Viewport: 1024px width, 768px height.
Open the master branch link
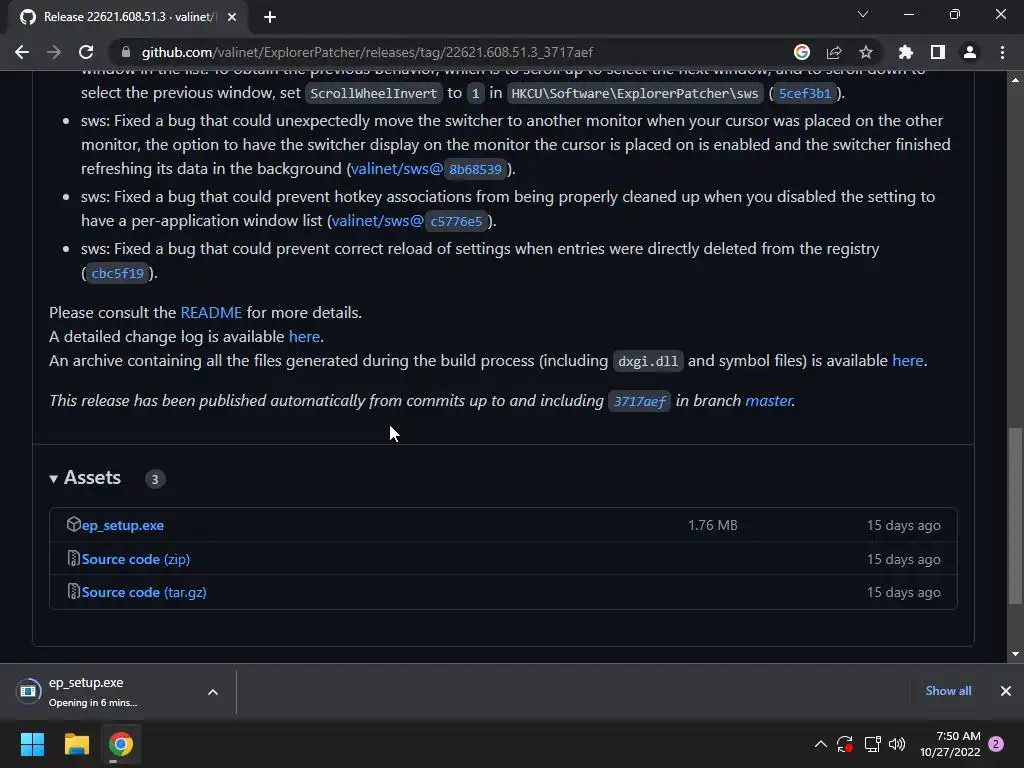pyautogui.click(x=769, y=401)
